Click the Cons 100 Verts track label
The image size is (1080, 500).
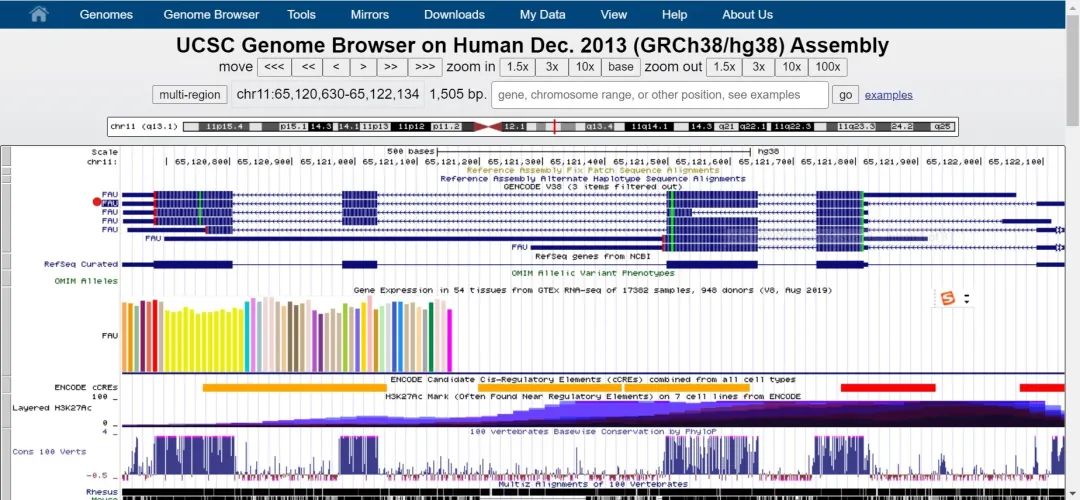coord(49,452)
